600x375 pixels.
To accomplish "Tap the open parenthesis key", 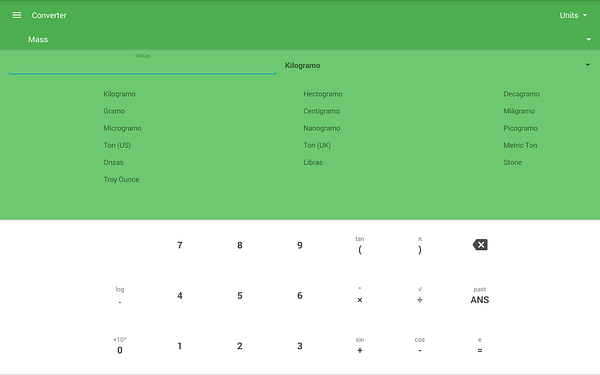I will pyautogui.click(x=360, y=249).
